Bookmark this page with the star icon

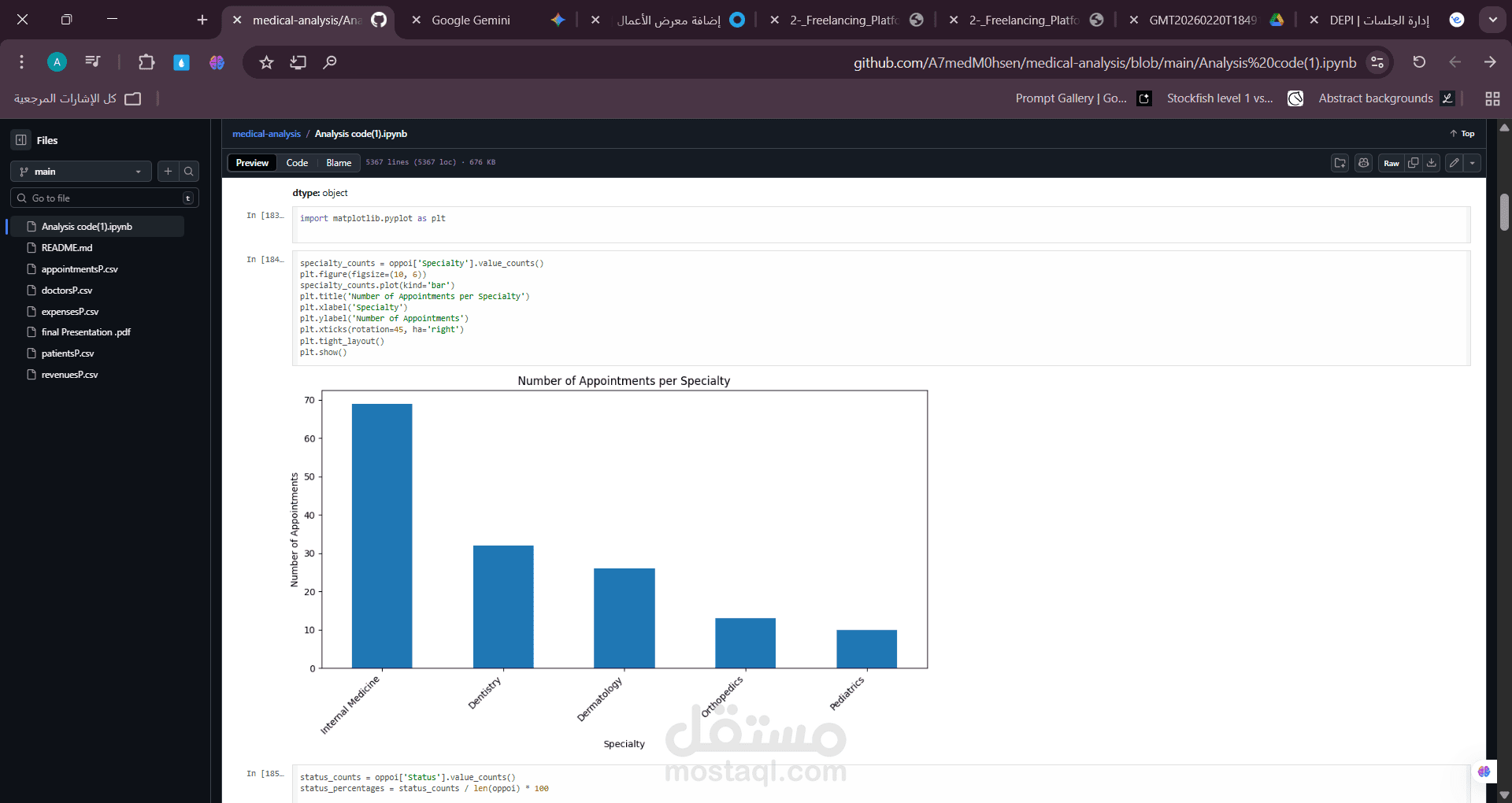click(x=266, y=62)
